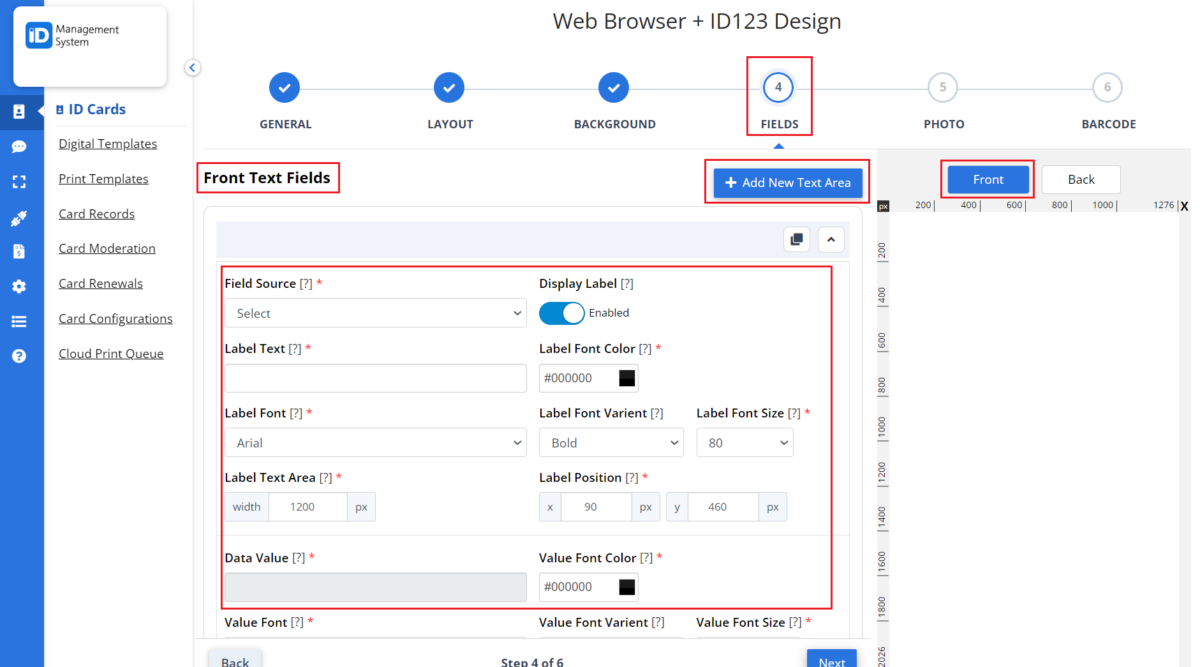The height and width of the screenshot is (667, 1200).
Task: Click the bottom Back step button
Action: [235, 660]
